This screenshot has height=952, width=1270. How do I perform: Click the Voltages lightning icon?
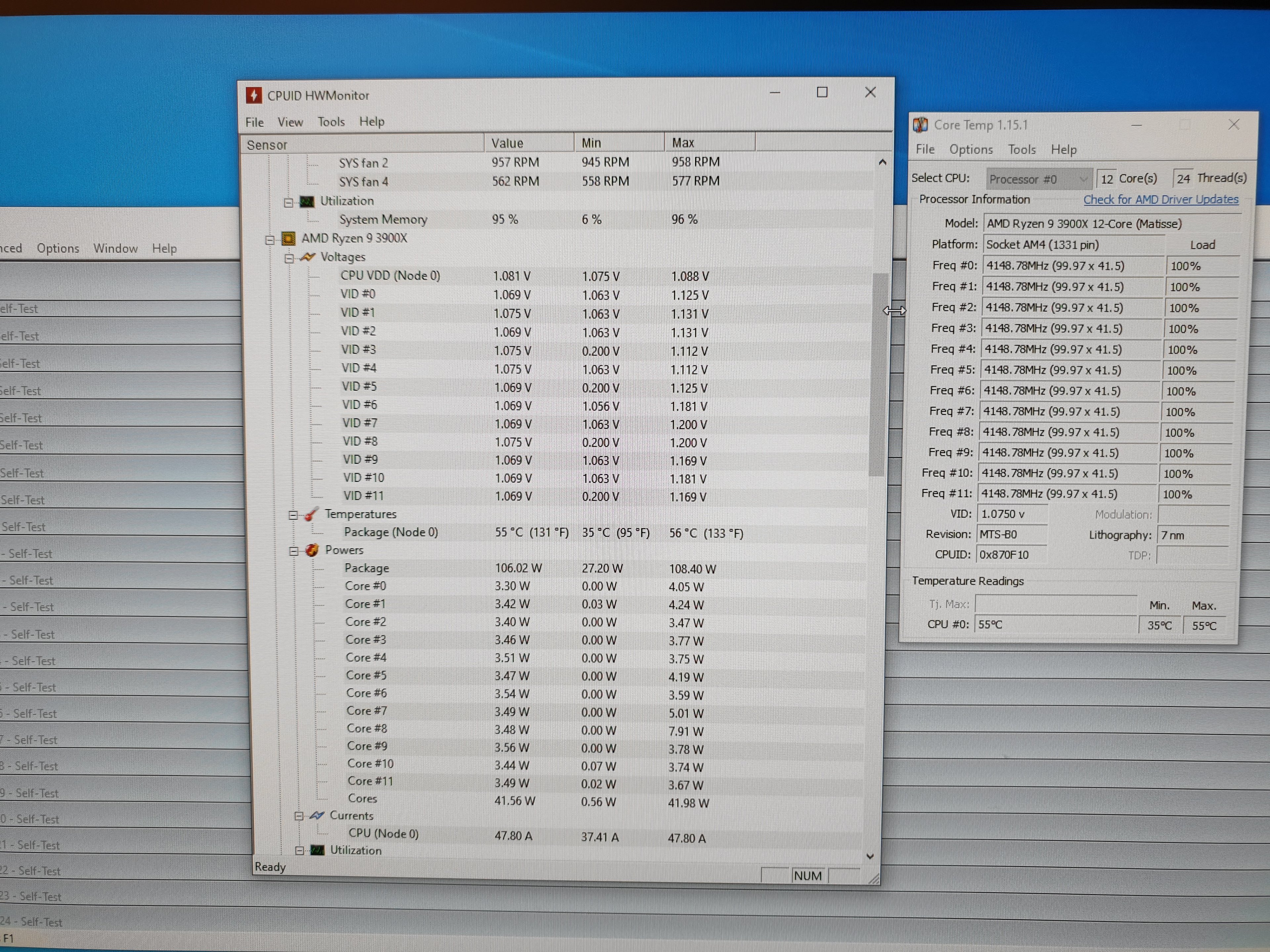308,257
